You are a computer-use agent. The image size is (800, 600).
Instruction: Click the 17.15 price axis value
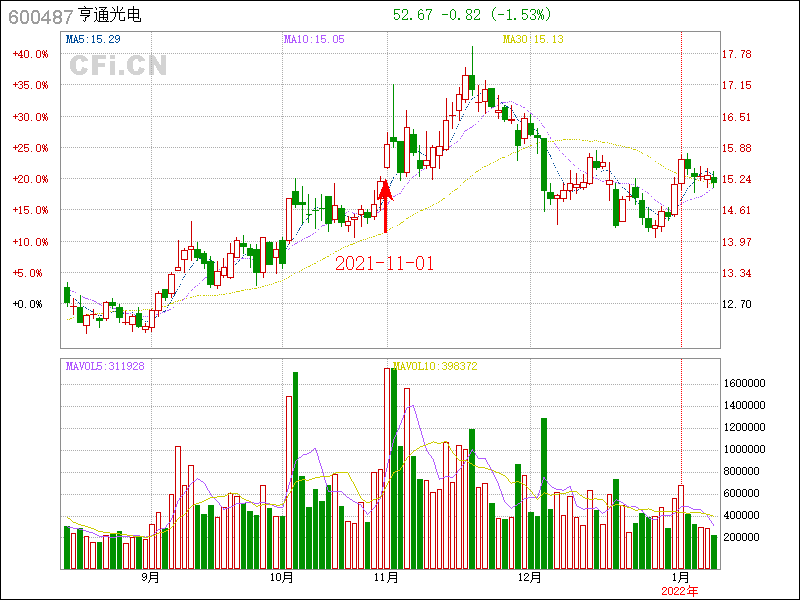[737, 85]
